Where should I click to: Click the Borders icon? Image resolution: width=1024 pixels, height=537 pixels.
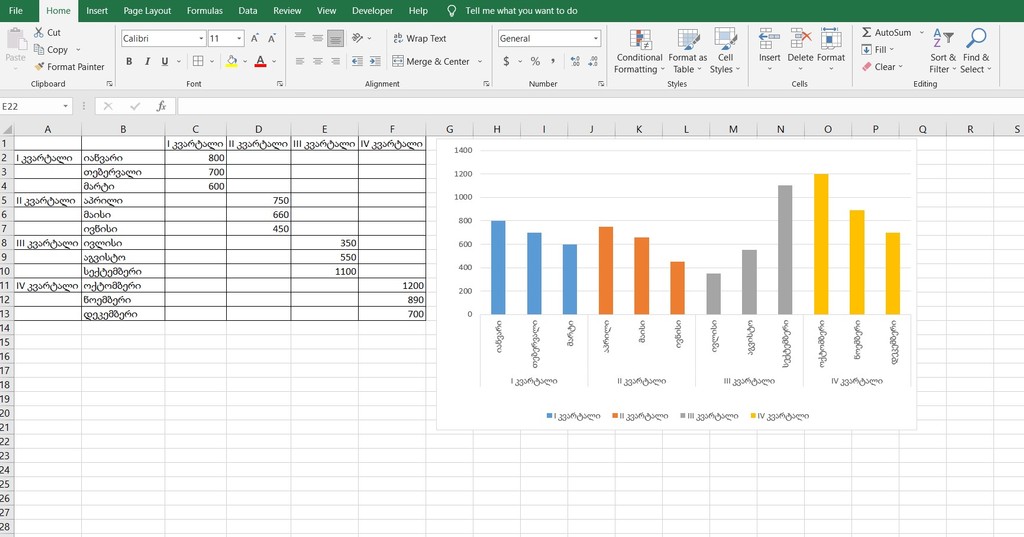198,61
